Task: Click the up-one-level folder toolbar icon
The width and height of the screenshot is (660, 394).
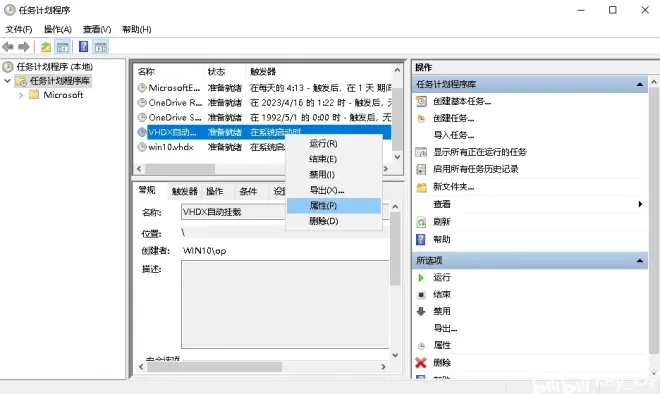Action: (45, 47)
